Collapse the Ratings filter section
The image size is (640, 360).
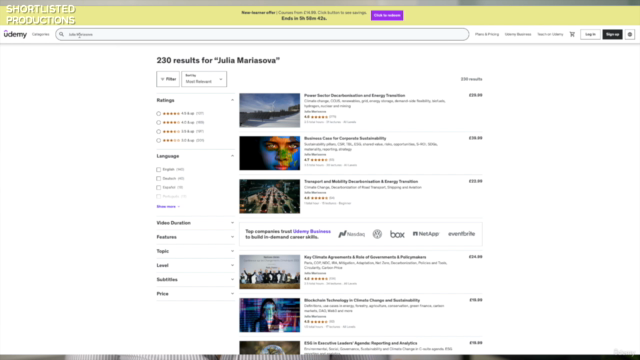pyautogui.click(x=195, y=100)
